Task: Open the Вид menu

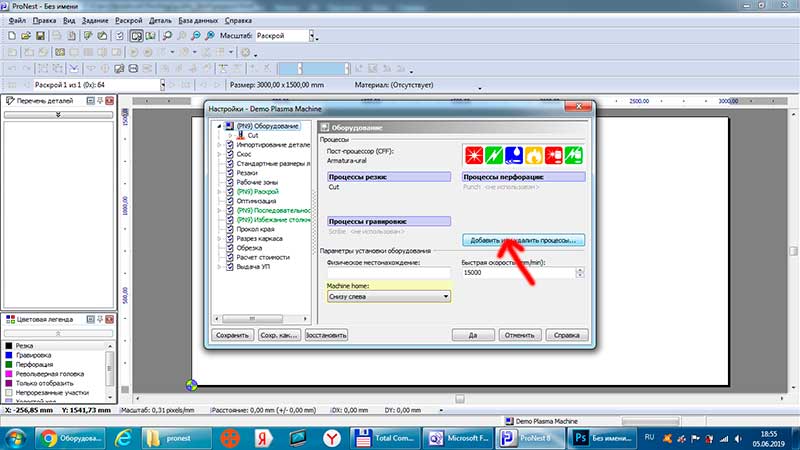Action: (x=69, y=20)
